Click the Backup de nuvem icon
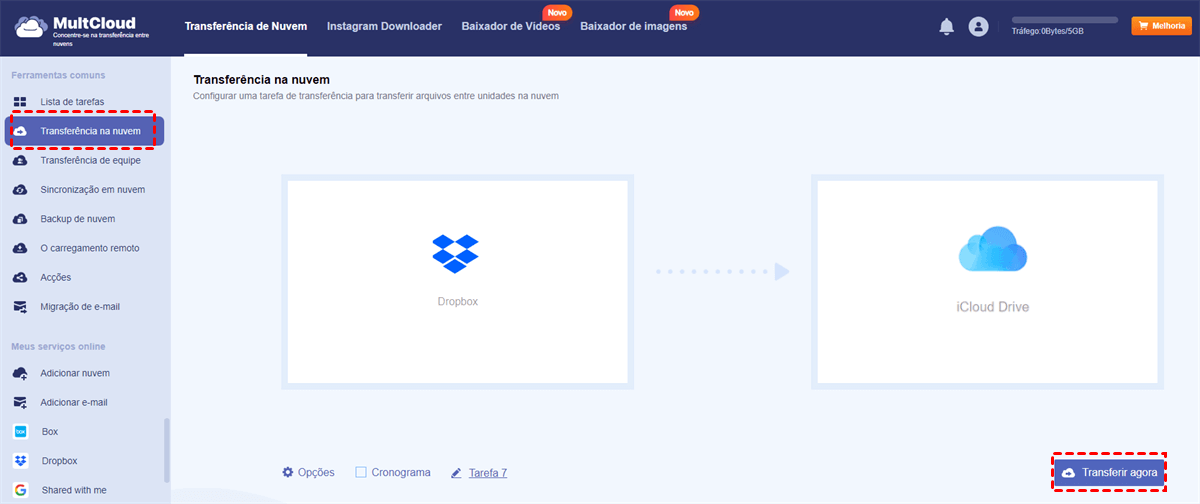Viewport: 1200px width, 504px height. (x=20, y=219)
